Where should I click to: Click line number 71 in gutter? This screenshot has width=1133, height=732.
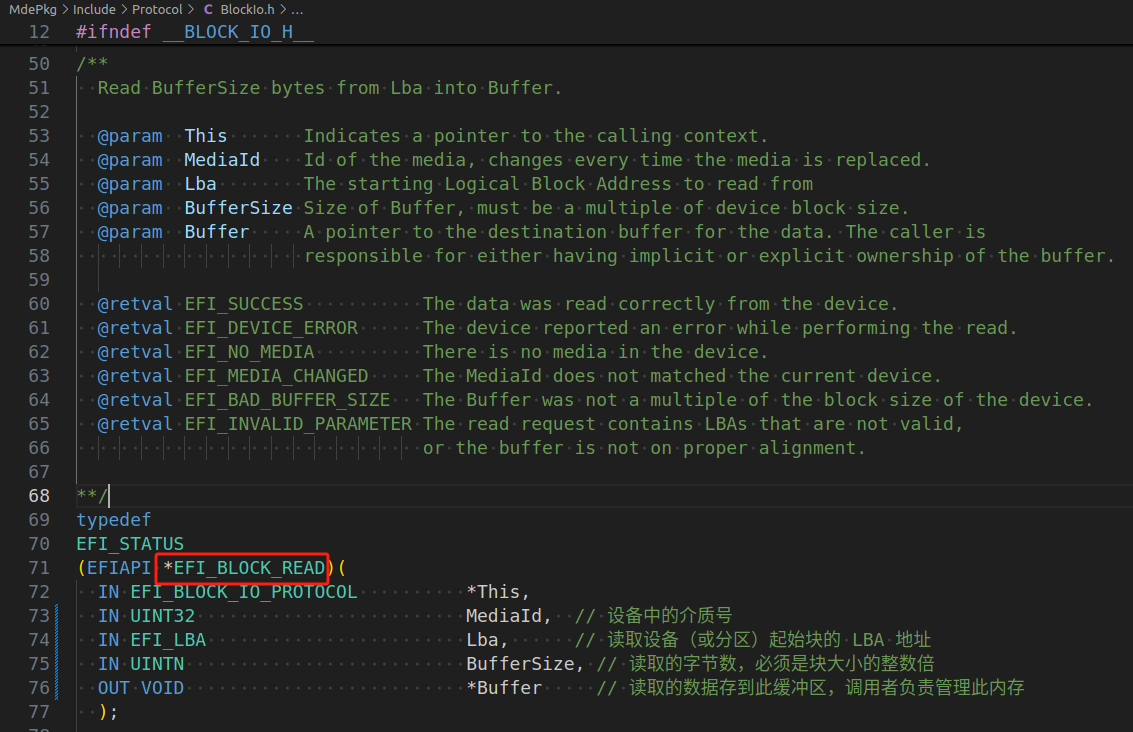pyautogui.click(x=39, y=568)
